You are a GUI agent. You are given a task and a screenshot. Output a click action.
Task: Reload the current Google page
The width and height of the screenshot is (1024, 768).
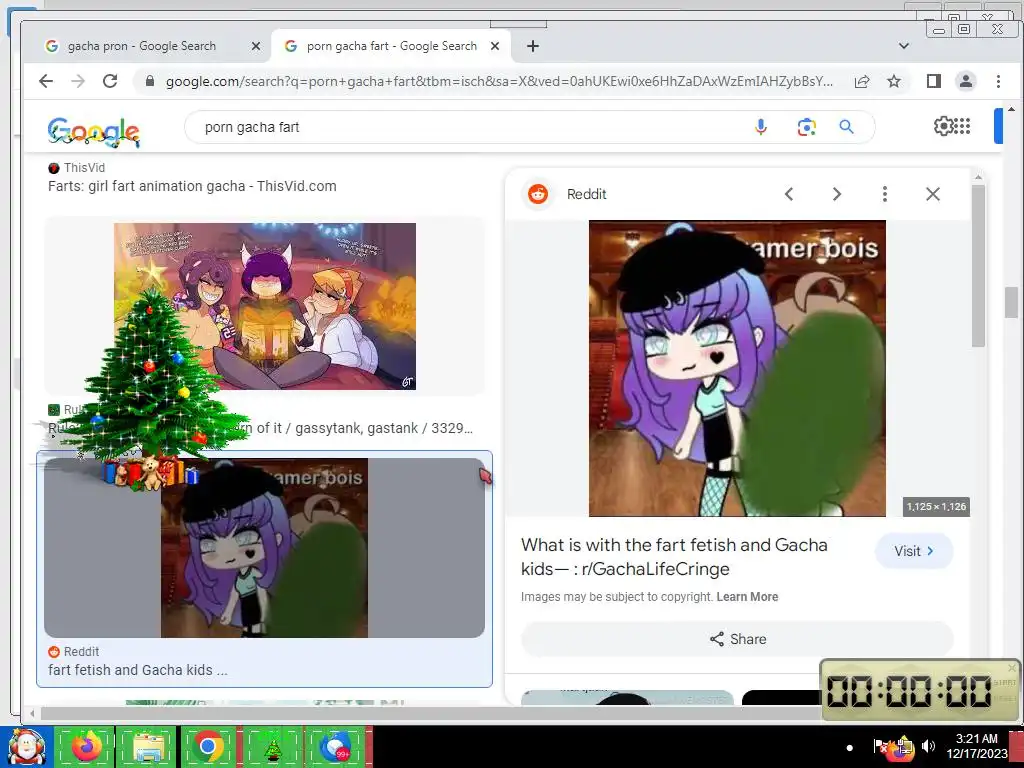pos(110,81)
